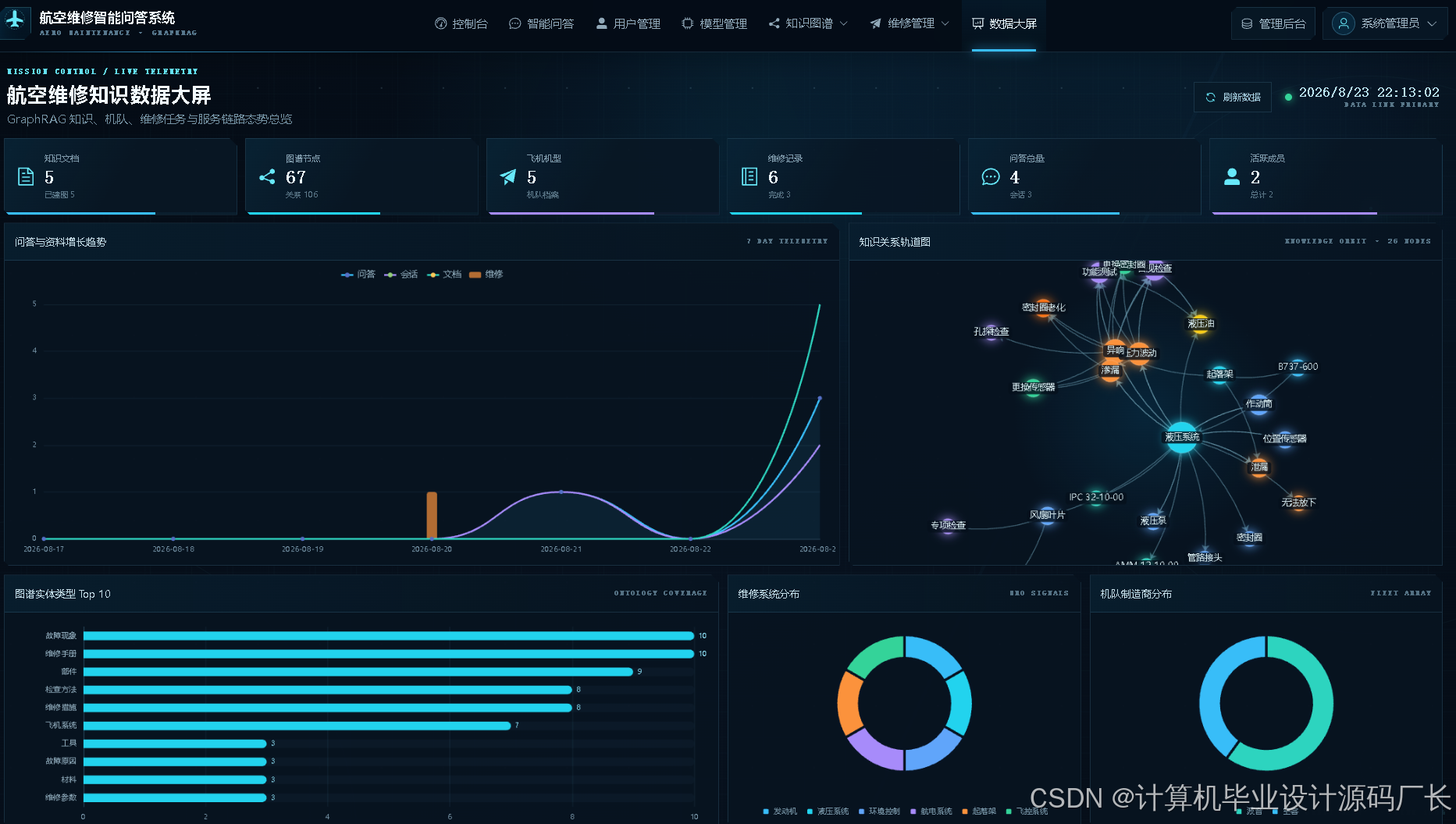Click the 刷新数据 refresh button
The height and width of the screenshot is (824, 1456).
click(1233, 97)
